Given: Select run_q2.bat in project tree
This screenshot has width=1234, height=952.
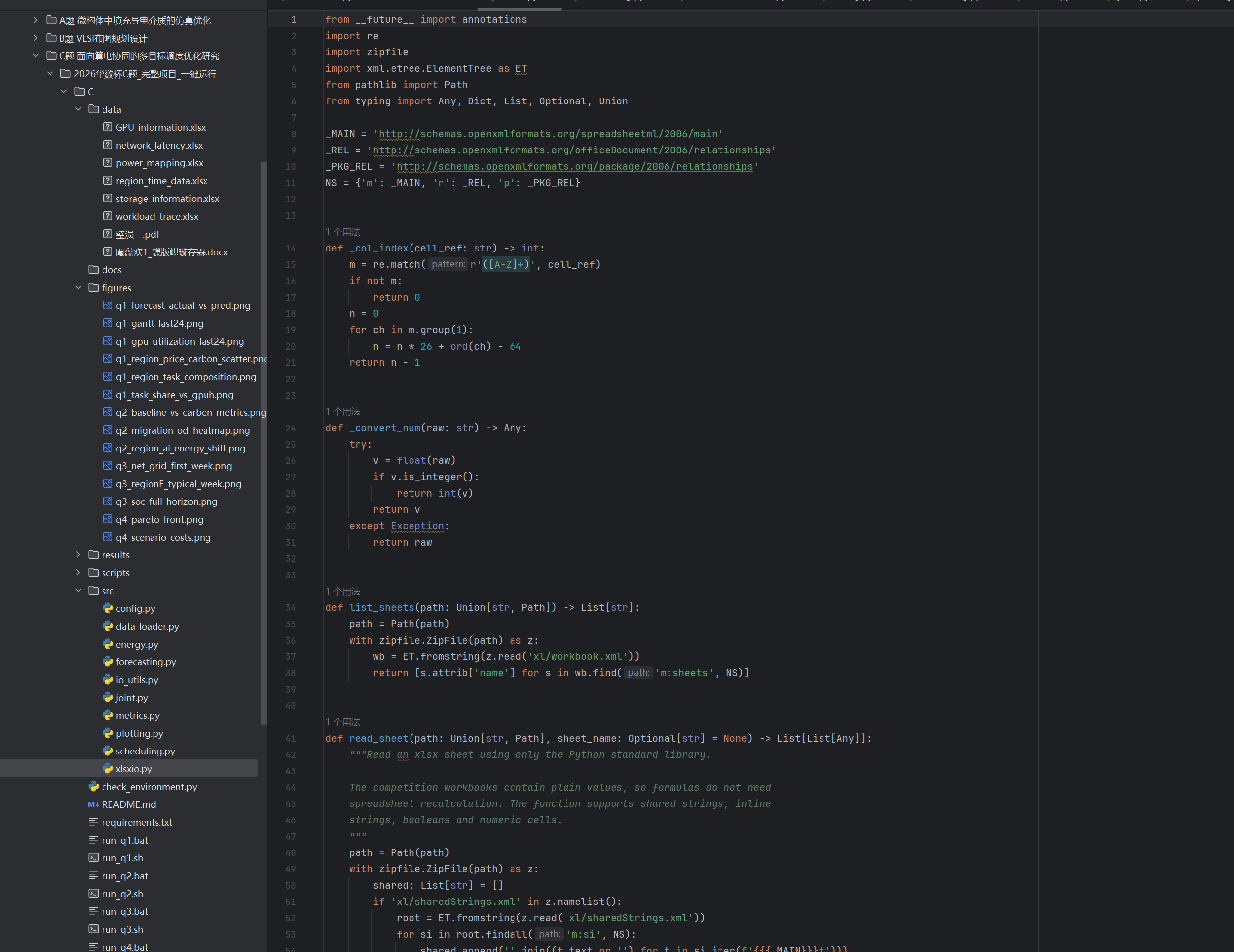Looking at the screenshot, I should pos(125,876).
